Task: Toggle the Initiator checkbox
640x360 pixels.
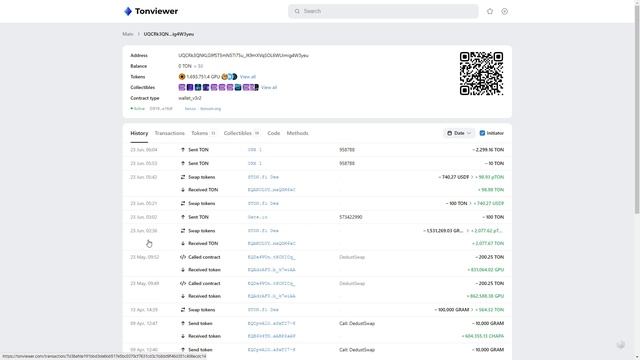Action: 482,133
